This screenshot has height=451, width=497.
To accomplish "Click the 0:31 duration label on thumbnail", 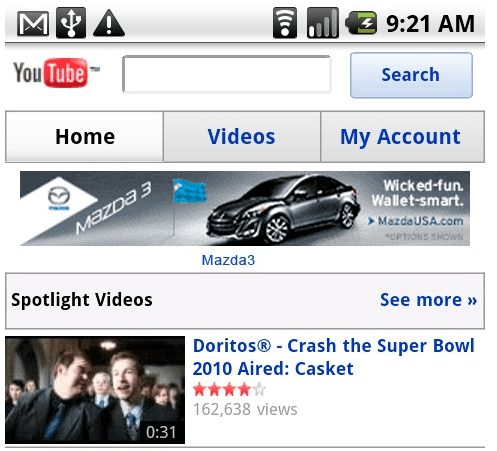I will 161,432.
